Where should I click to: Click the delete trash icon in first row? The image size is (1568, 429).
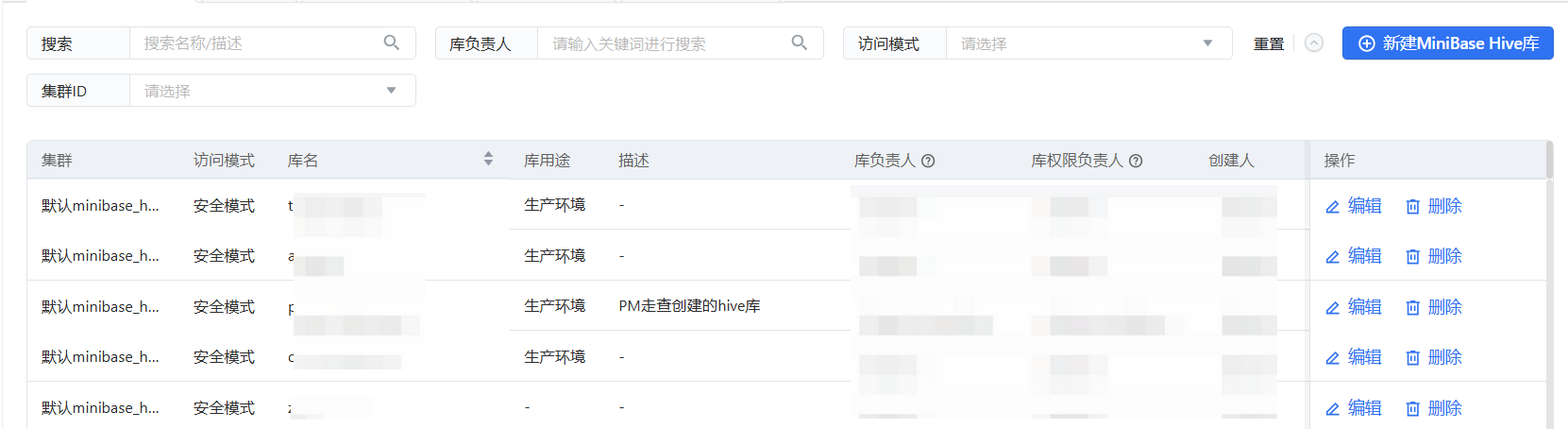coord(1412,207)
